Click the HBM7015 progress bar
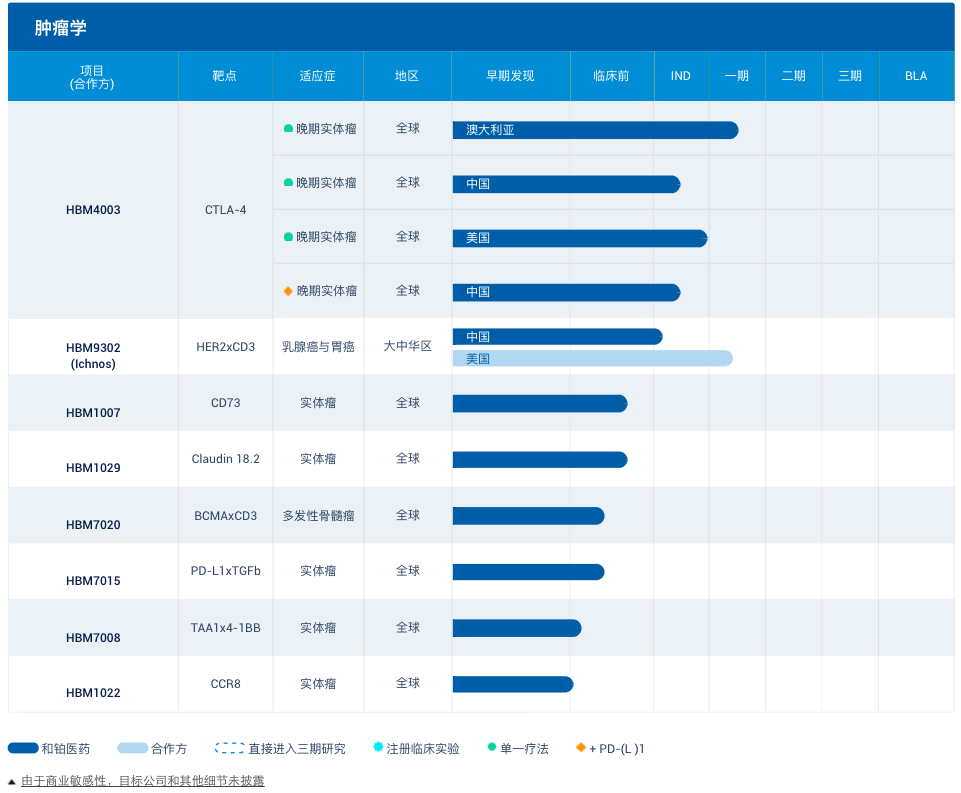Viewport: 961px width, 793px height. click(528, 572)
